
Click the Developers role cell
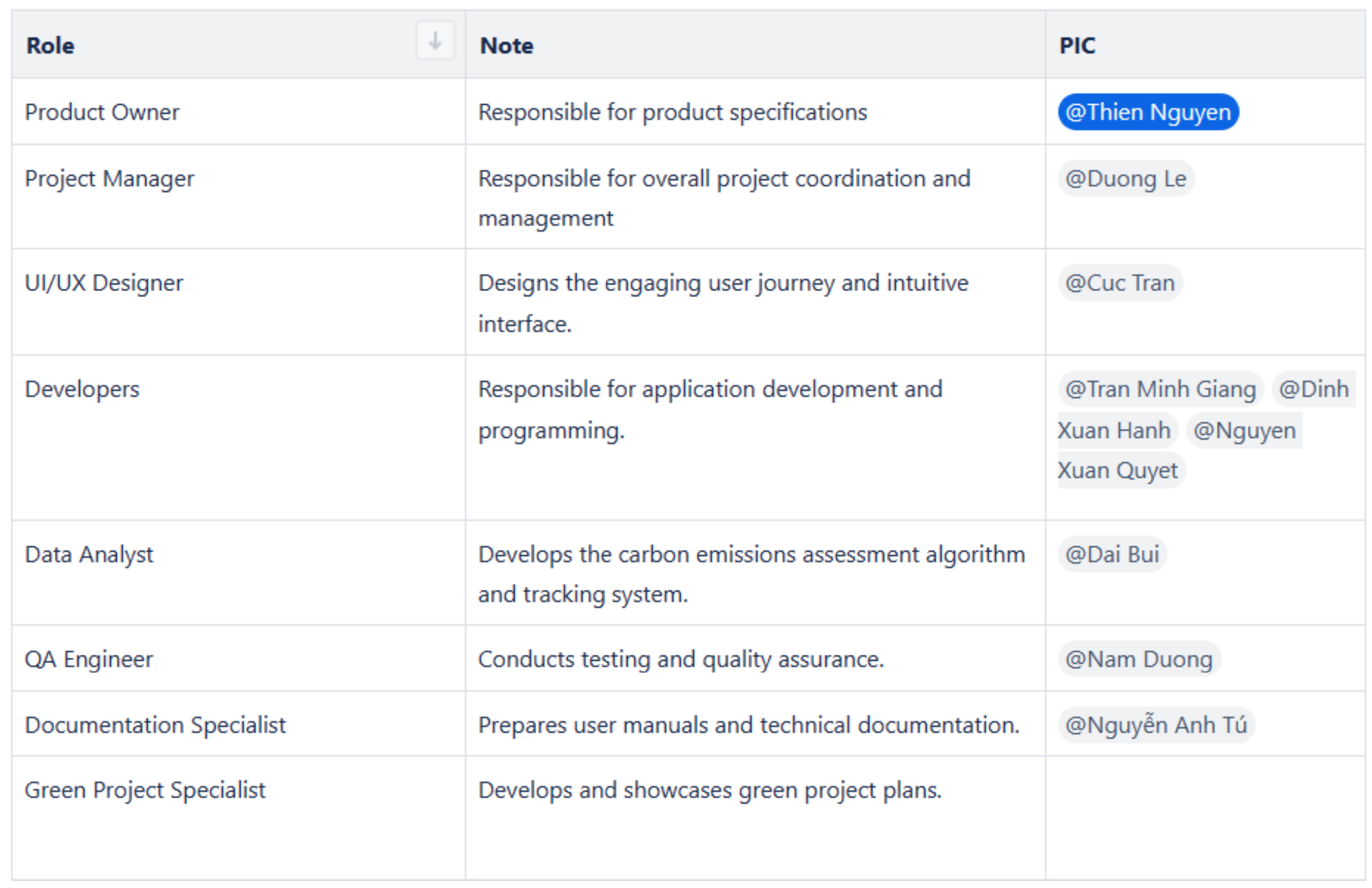(x=82, y=389)
